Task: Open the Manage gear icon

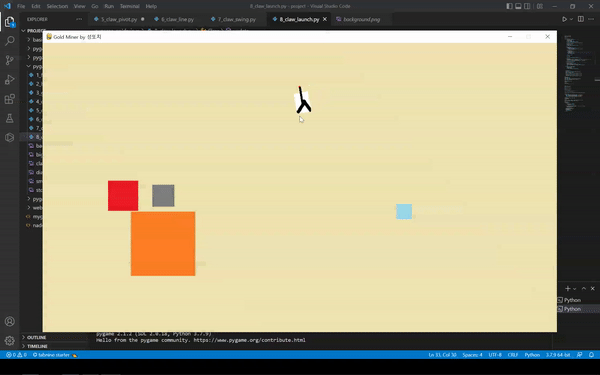Action: coord(10,340)
